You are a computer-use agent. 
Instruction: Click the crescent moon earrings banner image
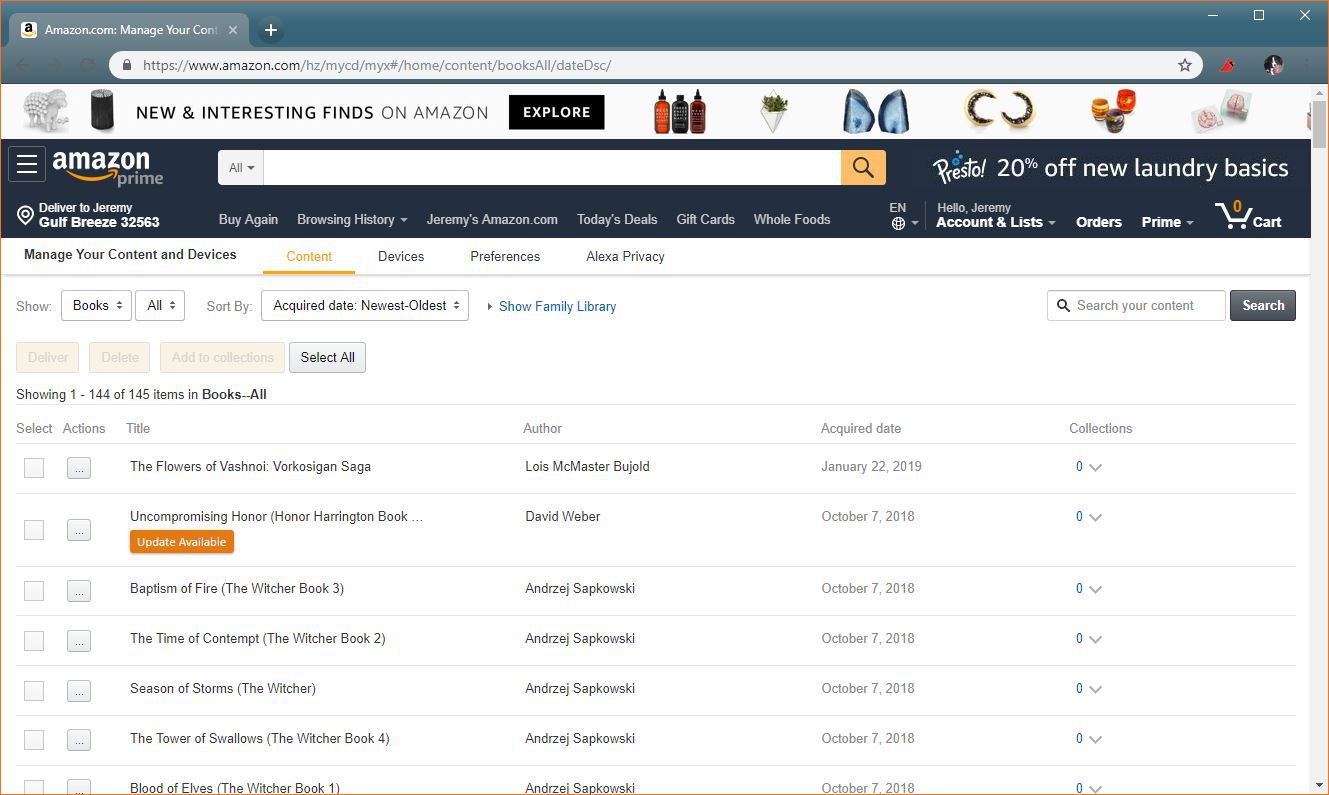pyautogui.click(x=999, y=109)
